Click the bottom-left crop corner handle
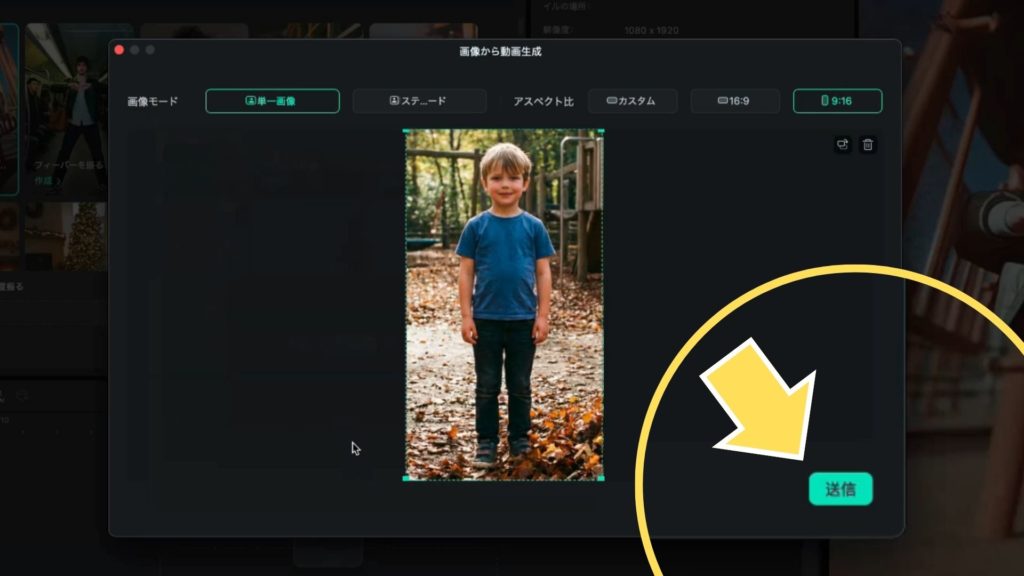 (x=406, y=478)
